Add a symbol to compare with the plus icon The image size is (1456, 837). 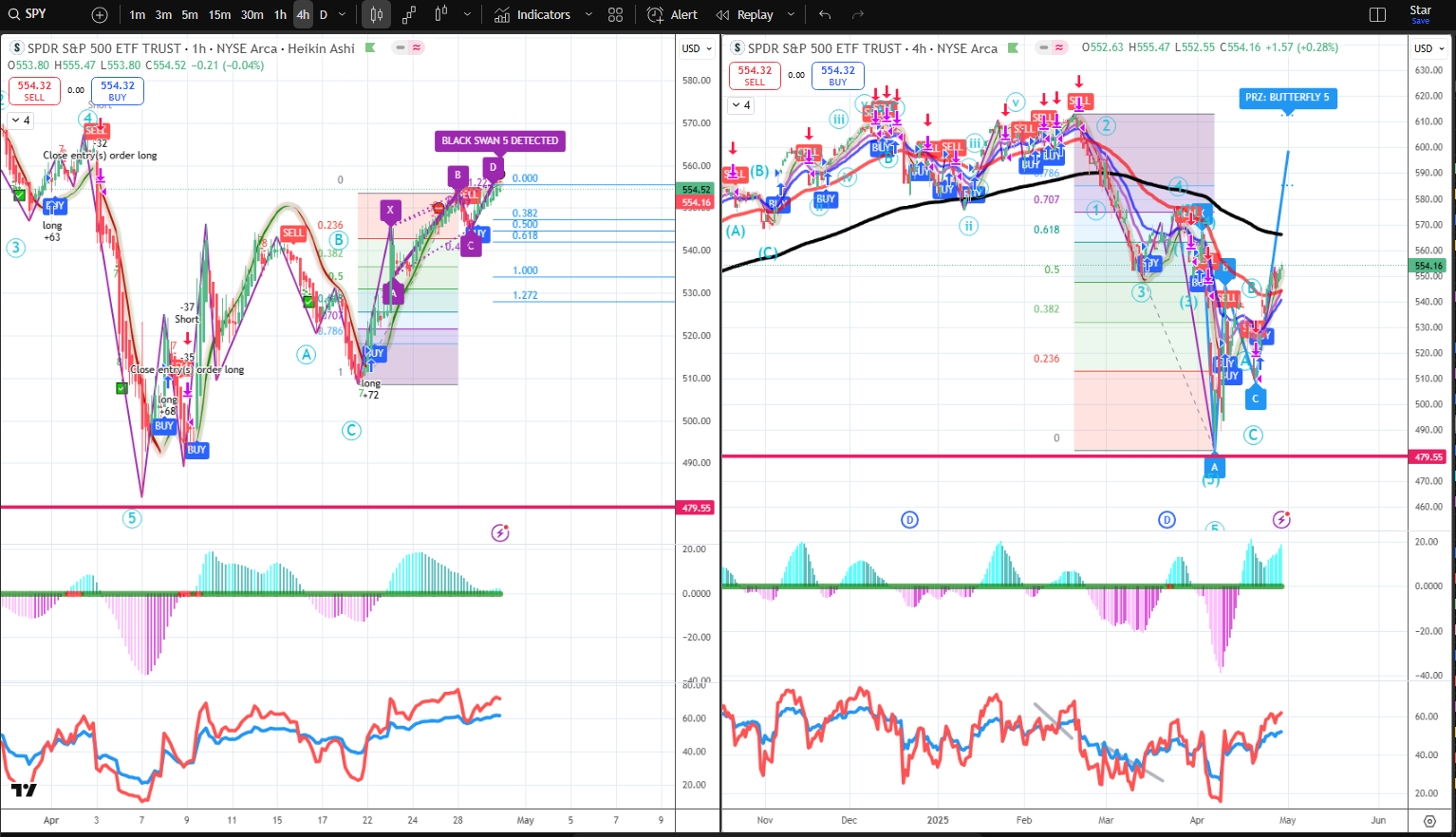click(100, 14)
